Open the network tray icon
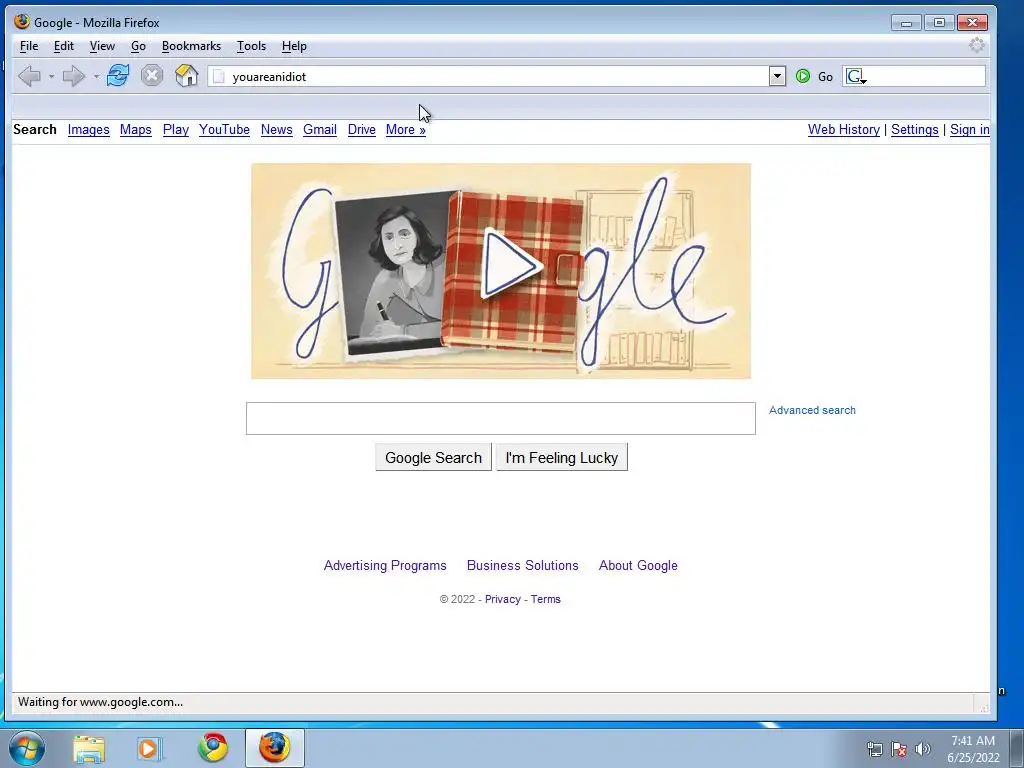The width and height of the screenshot is (1024, 768). click(x=874, y=749)
